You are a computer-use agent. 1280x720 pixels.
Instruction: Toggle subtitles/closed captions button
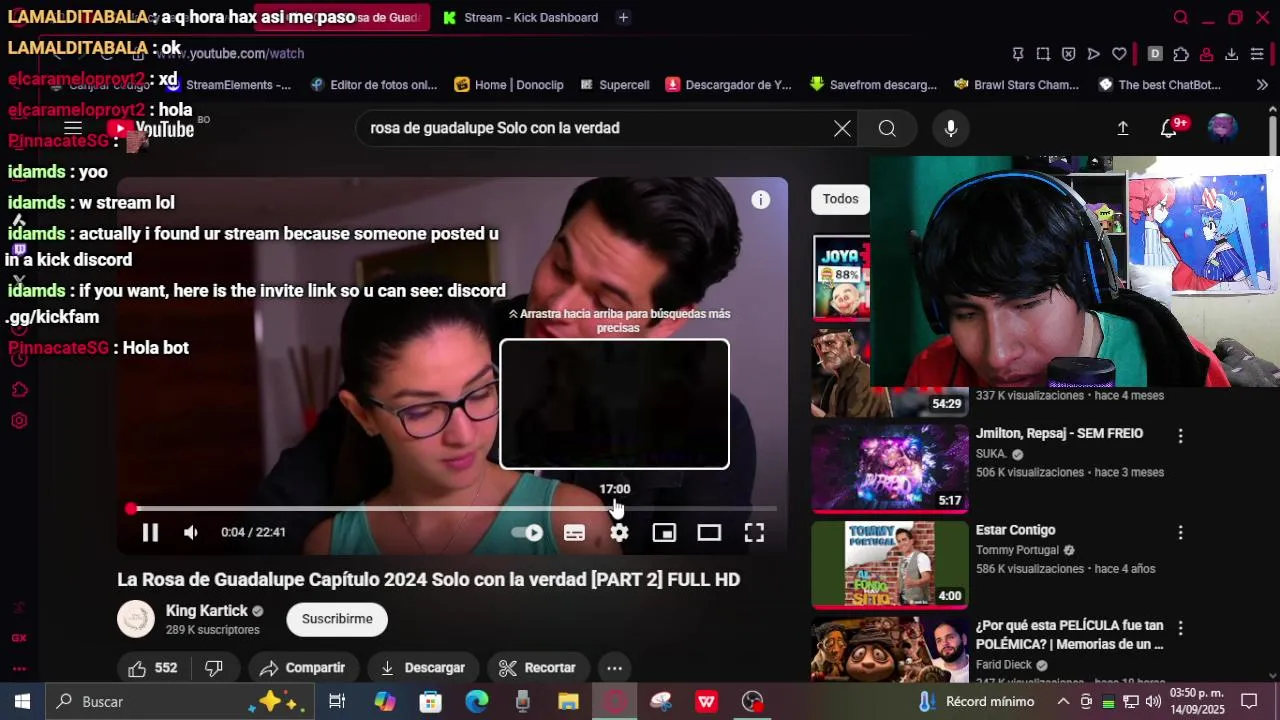pyautogui.click(x=574, y=533)
